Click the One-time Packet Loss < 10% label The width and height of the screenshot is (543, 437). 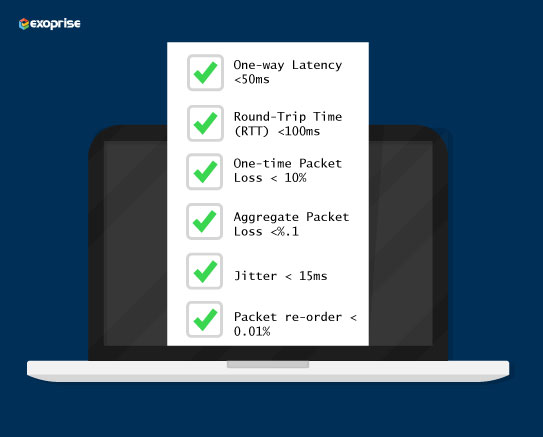(288, 170)
